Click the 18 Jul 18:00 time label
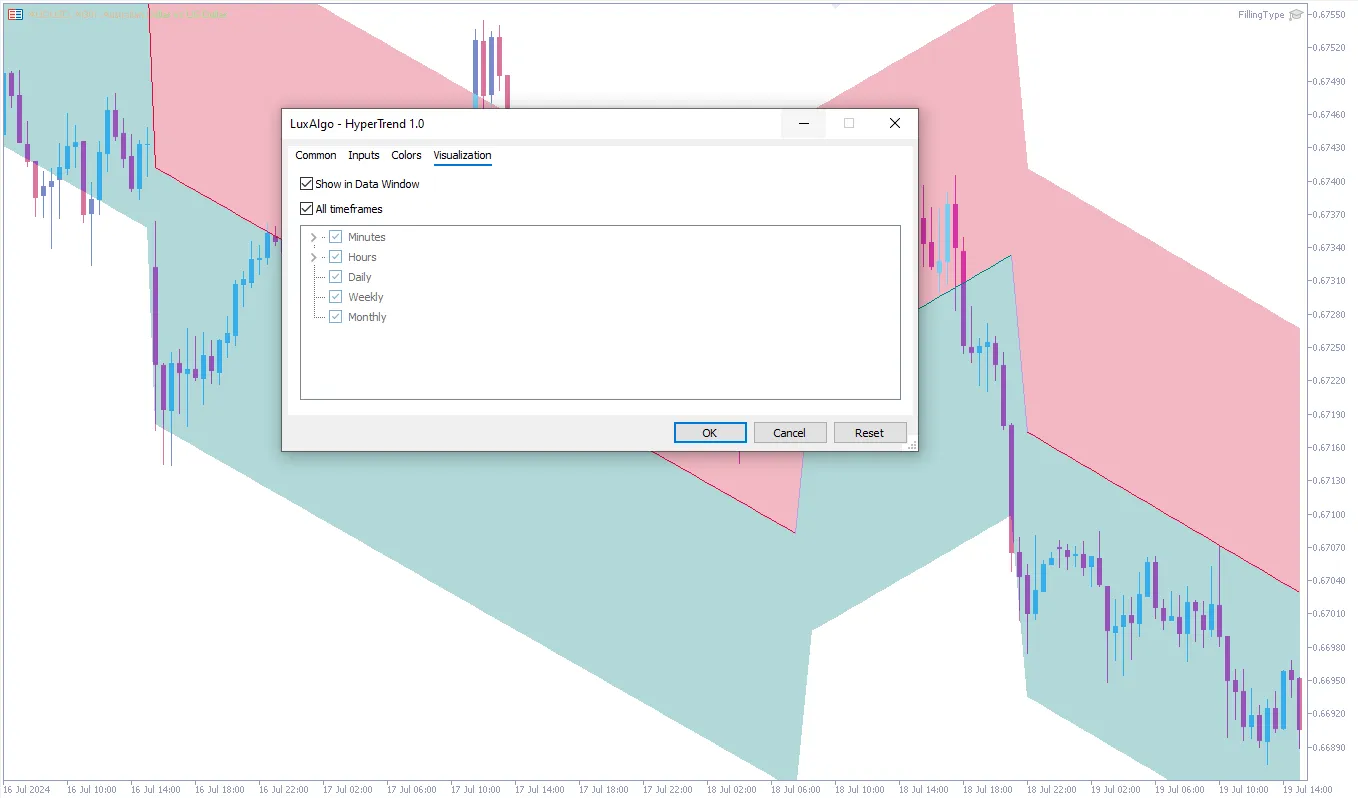Screen dimensions: 1358x798 (988, 789)
